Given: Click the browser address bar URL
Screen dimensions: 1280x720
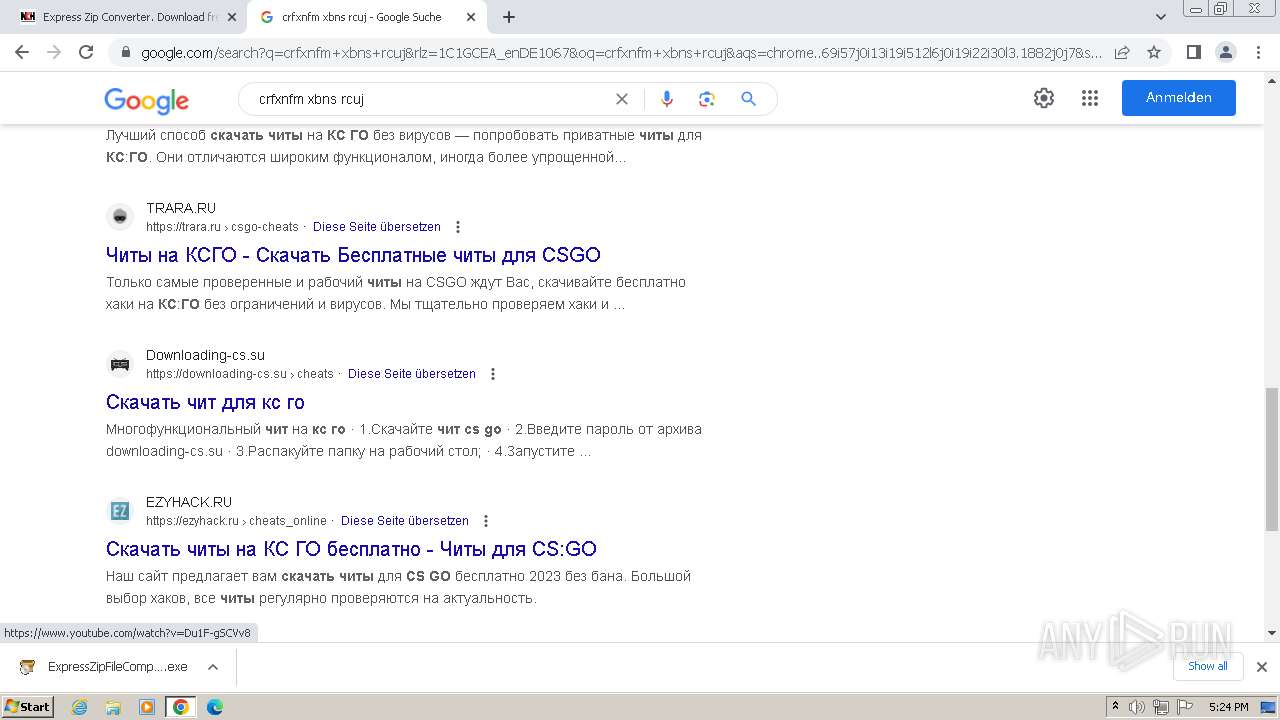Looking at the screenshot, I should tap(620, 52).
